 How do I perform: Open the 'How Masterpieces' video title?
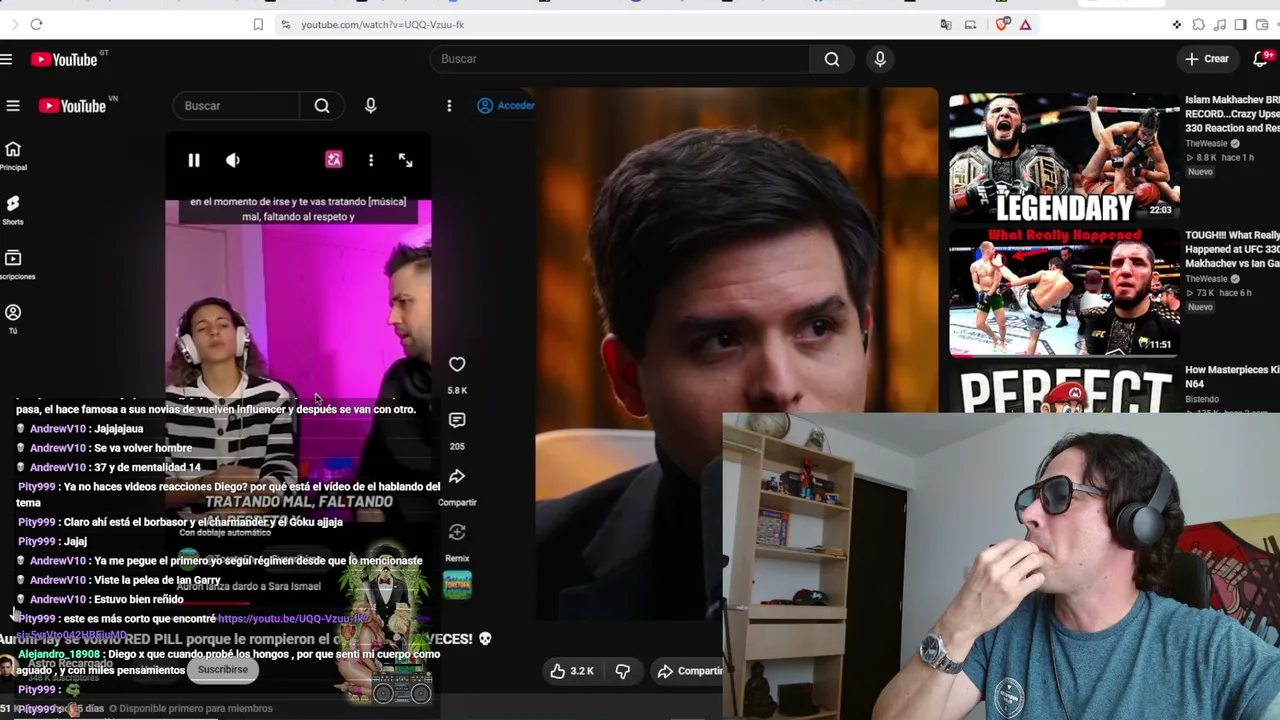point(1232,377)
